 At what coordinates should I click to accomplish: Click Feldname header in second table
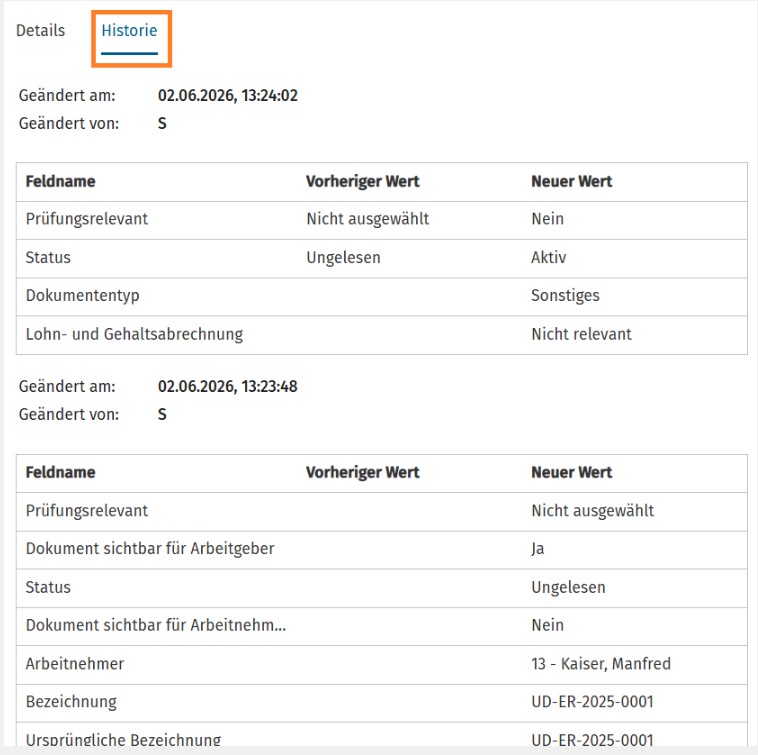(x=60, y=472)
